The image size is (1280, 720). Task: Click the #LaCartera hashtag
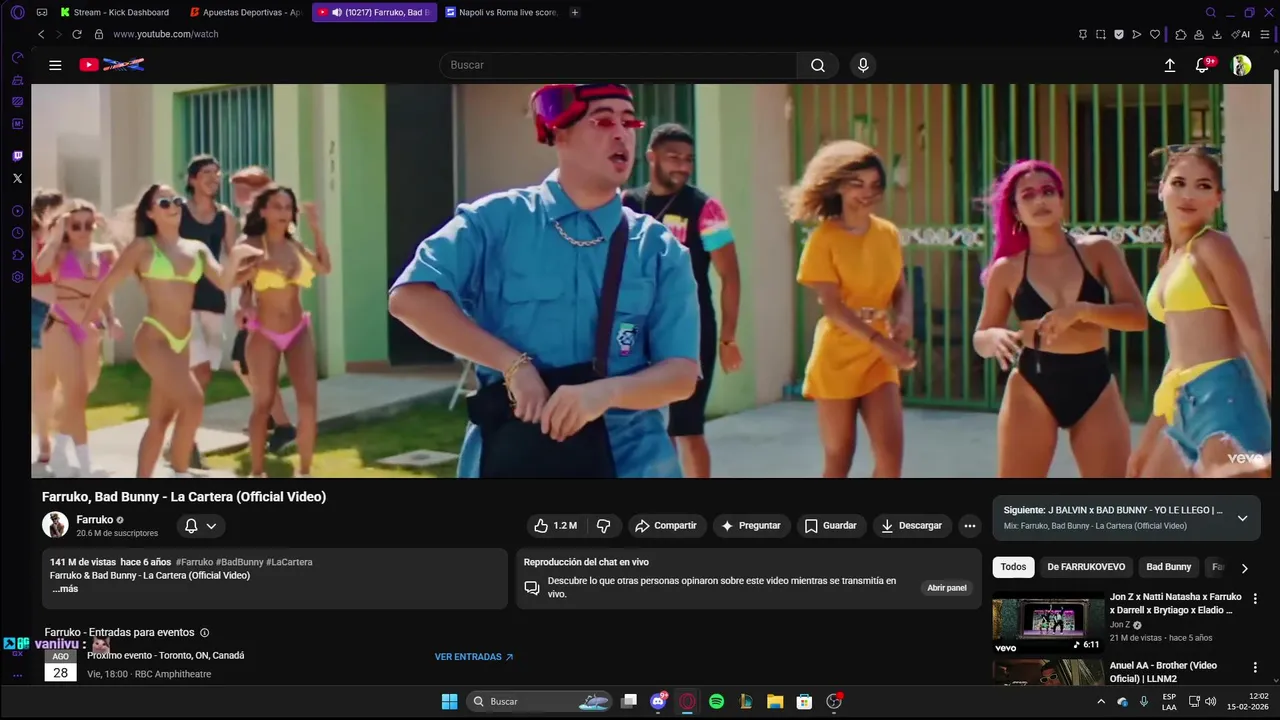click(x=290, y=562)
